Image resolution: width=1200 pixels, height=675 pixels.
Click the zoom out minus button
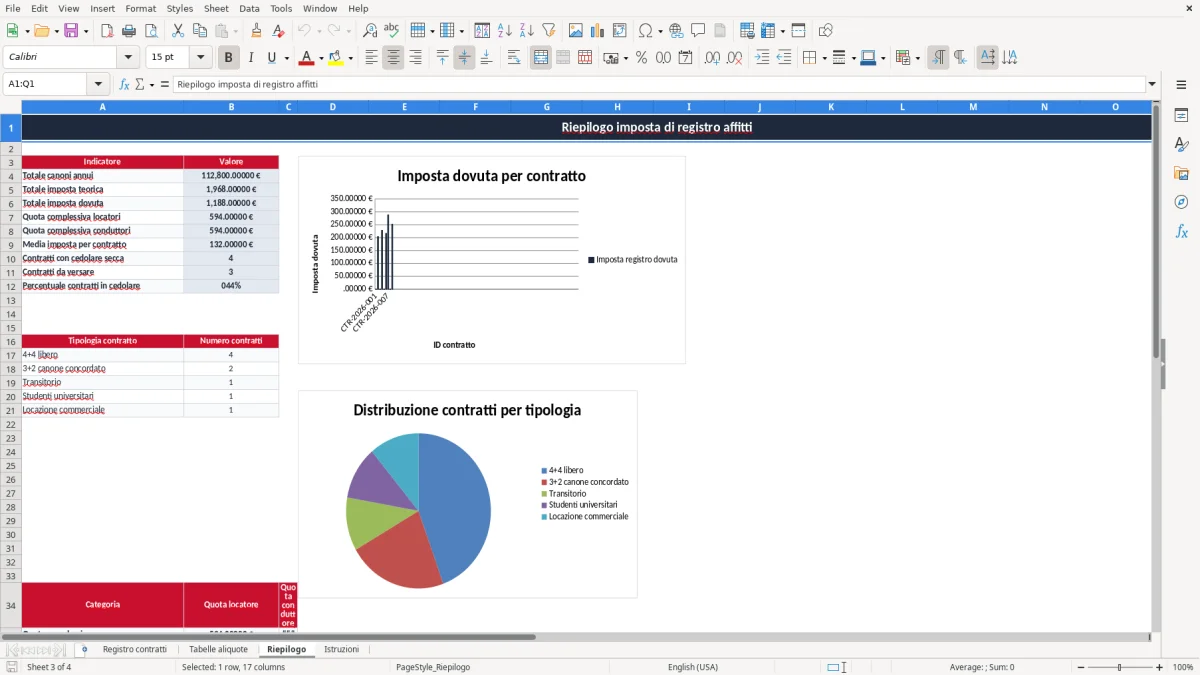1080,667
